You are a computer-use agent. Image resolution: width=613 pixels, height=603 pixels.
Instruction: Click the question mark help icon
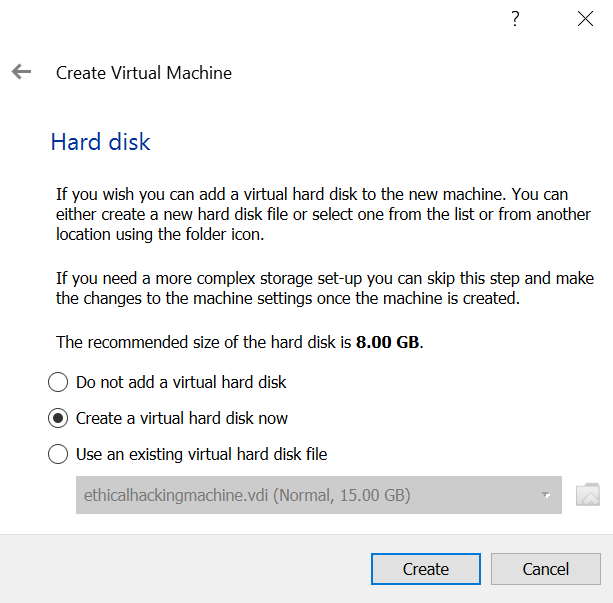click(515, 19)
